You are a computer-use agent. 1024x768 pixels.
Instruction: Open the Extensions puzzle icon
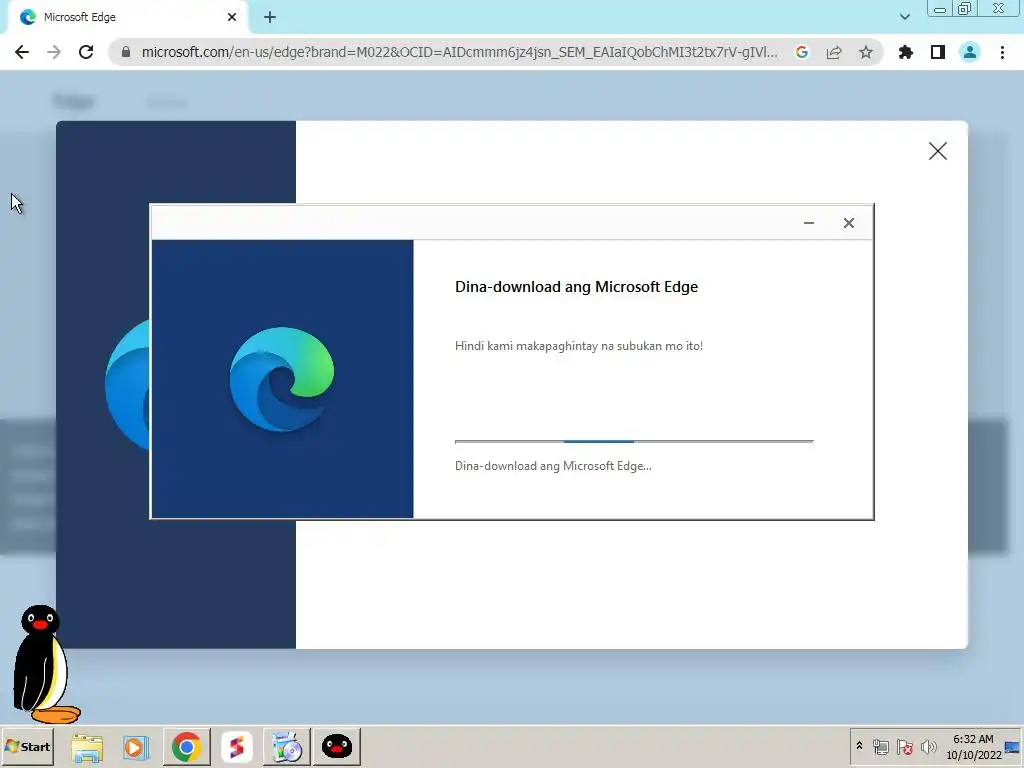click(906, 52)
